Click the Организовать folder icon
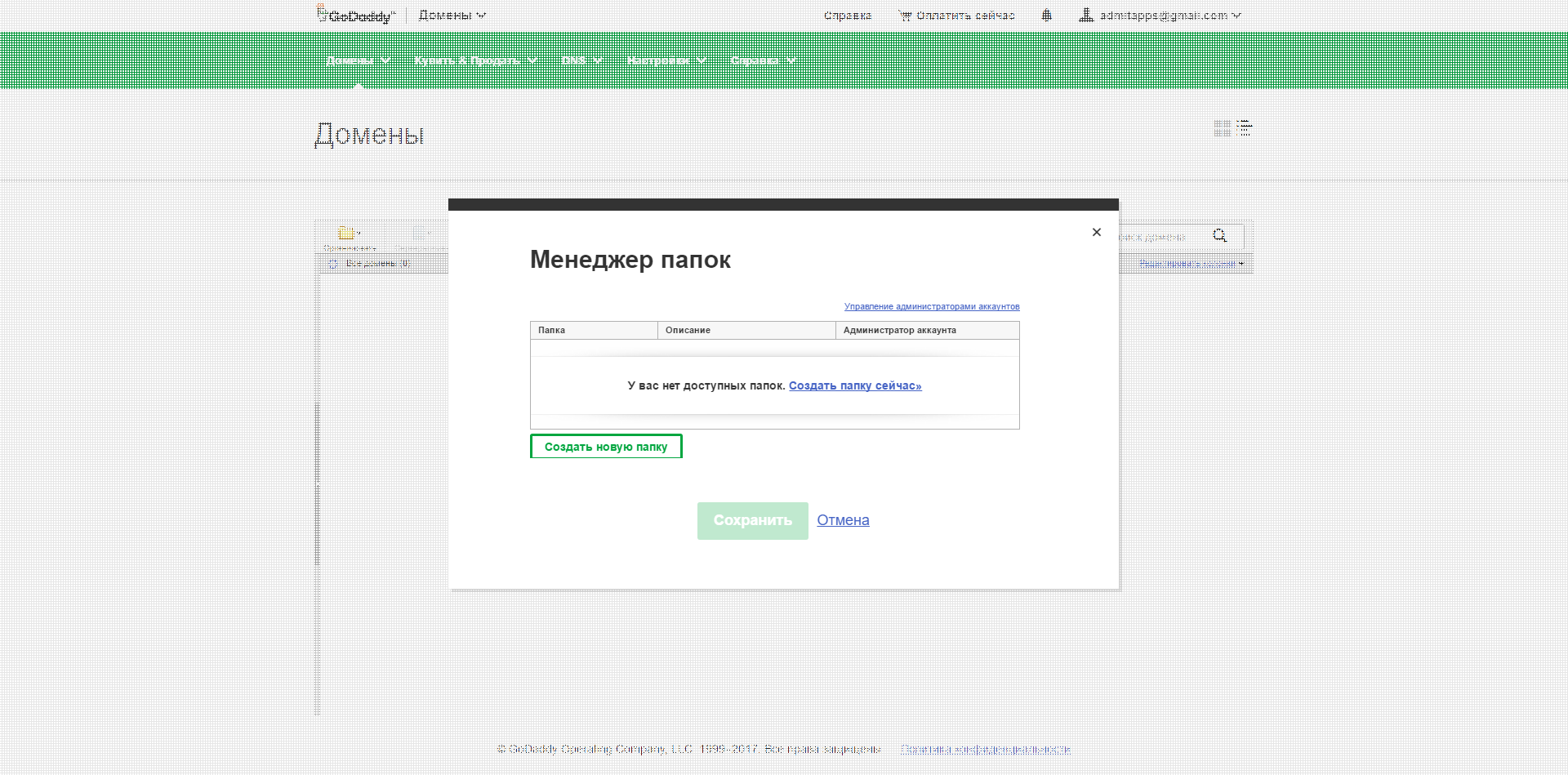This screenshot has width=1568, height=775. click(347, 233)
